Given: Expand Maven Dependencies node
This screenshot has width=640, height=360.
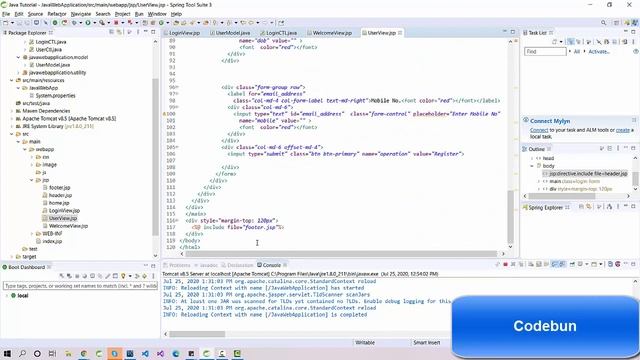Looking at the screenshot, I should coord(12,111).
